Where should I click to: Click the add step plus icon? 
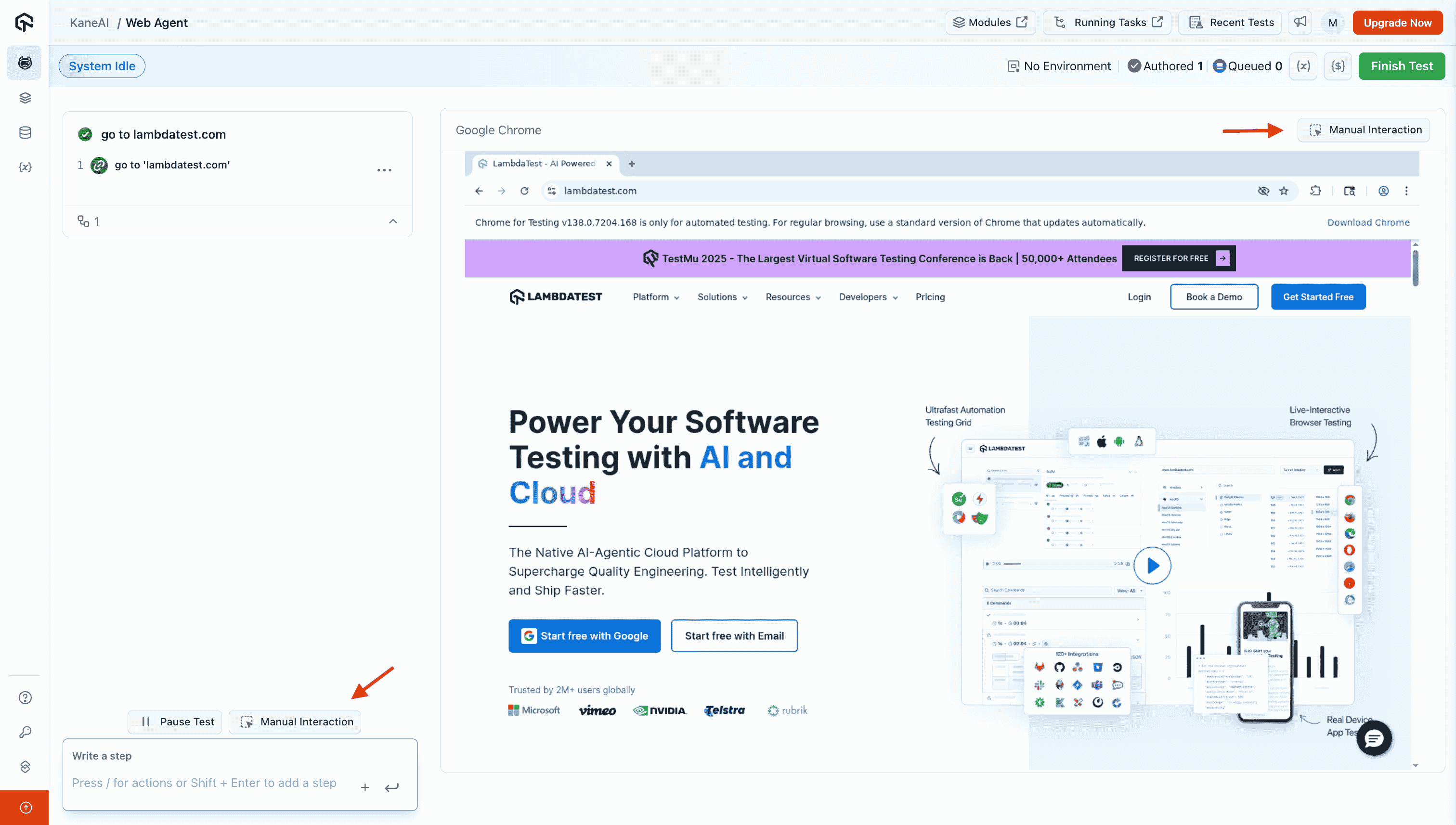[x=365, y=787]
